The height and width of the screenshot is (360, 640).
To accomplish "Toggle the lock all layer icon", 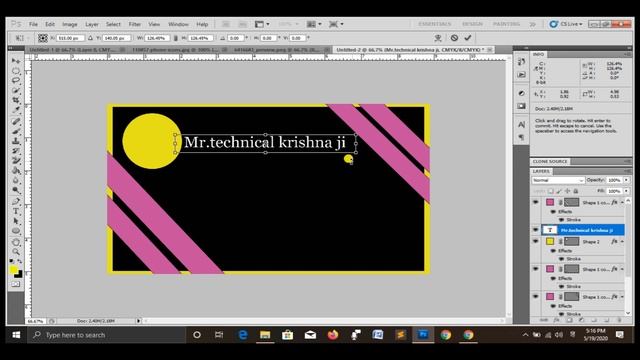I will coord(576,191).
